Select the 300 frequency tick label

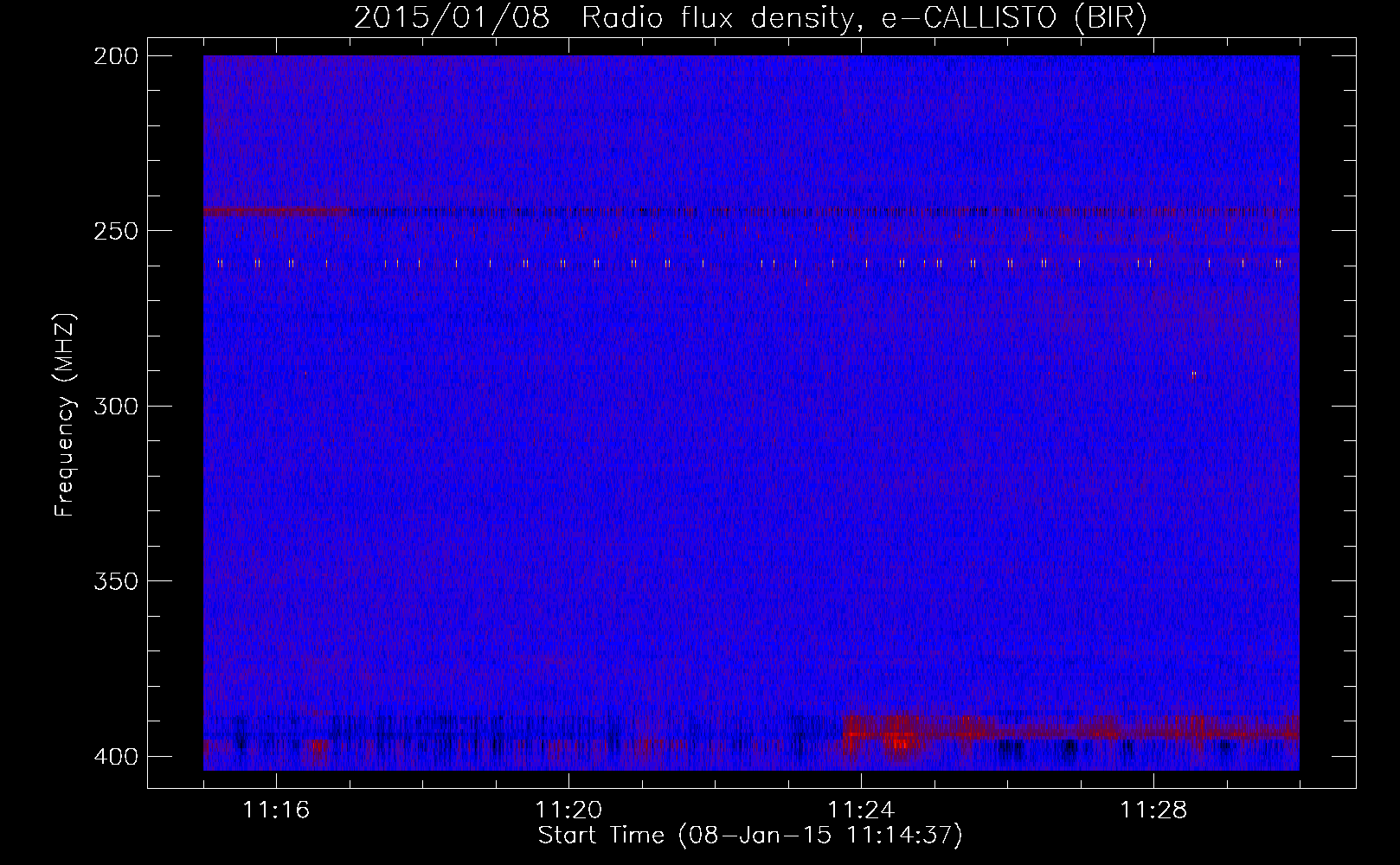[x=115, y=406]
